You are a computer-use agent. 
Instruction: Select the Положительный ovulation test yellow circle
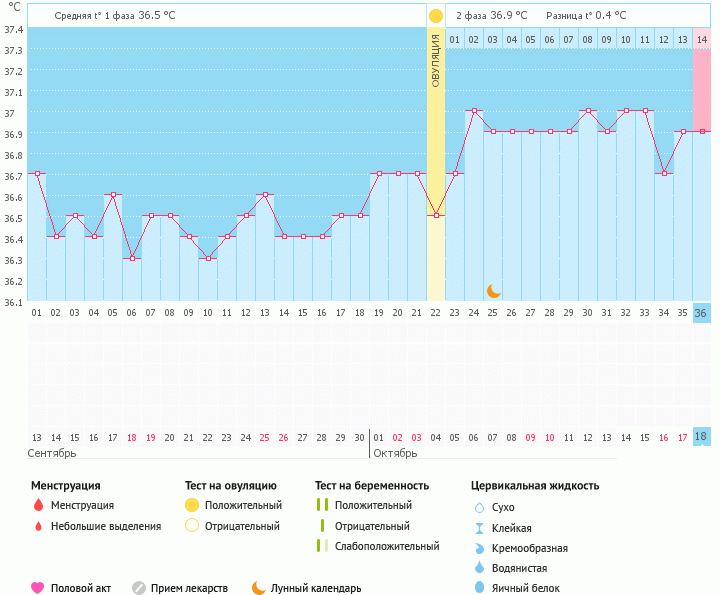point(192,505)
